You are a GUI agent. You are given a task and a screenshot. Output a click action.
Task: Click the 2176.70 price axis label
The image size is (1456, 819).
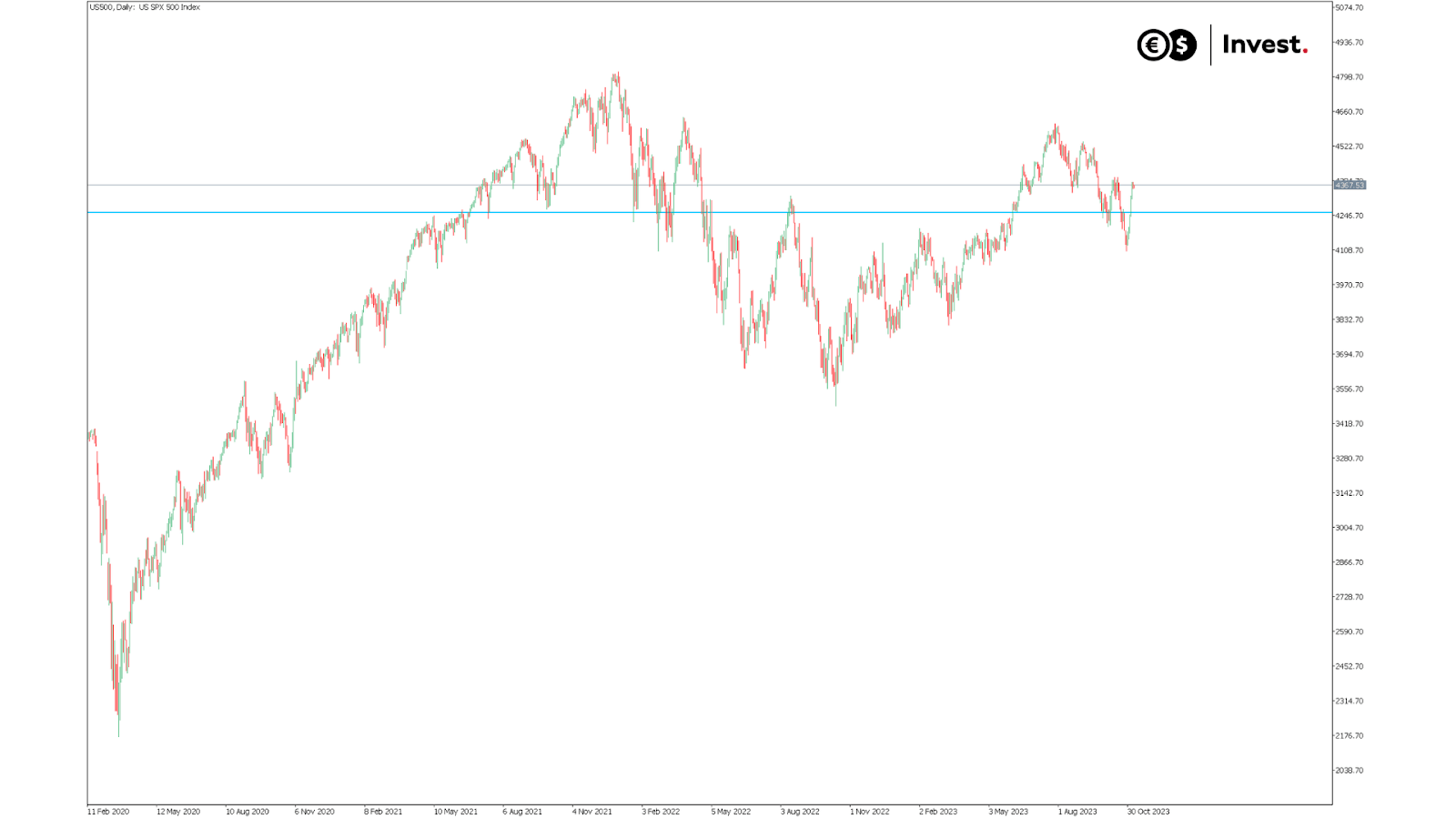[1349, 735]
